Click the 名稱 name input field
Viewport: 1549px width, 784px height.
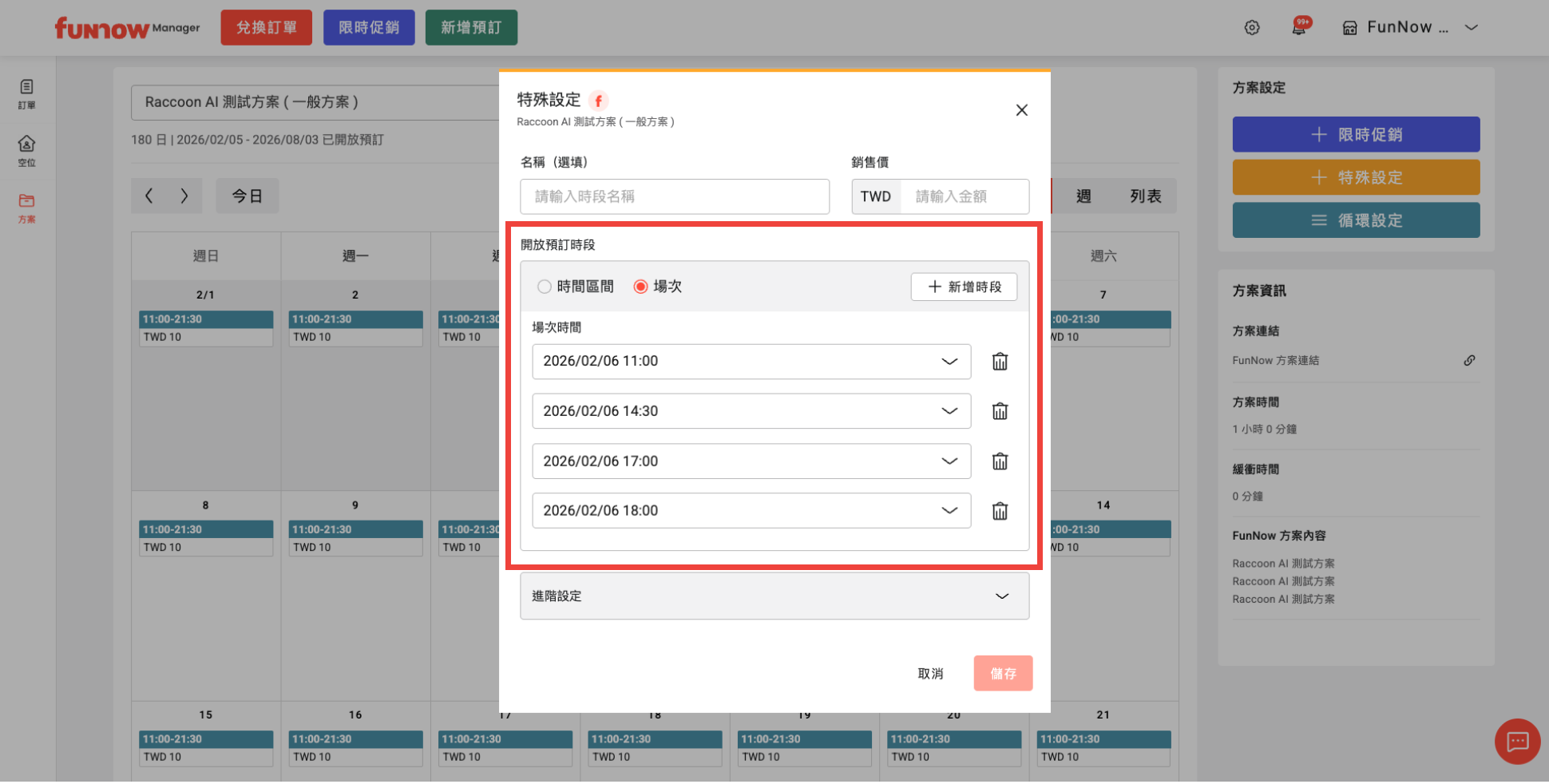click(674, 196)
